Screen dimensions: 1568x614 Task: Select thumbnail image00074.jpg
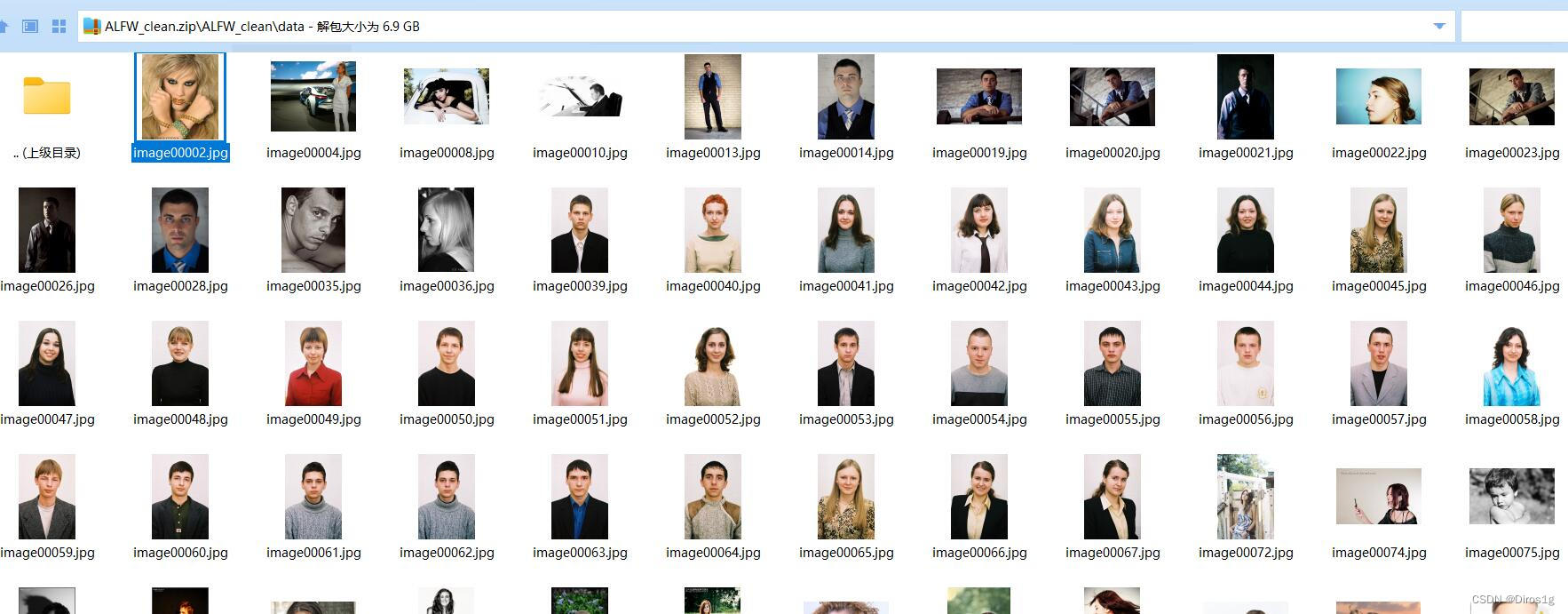1379,496
